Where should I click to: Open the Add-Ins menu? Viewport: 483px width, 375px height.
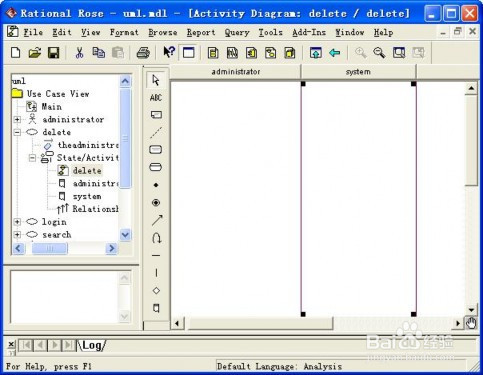(309, 32)
